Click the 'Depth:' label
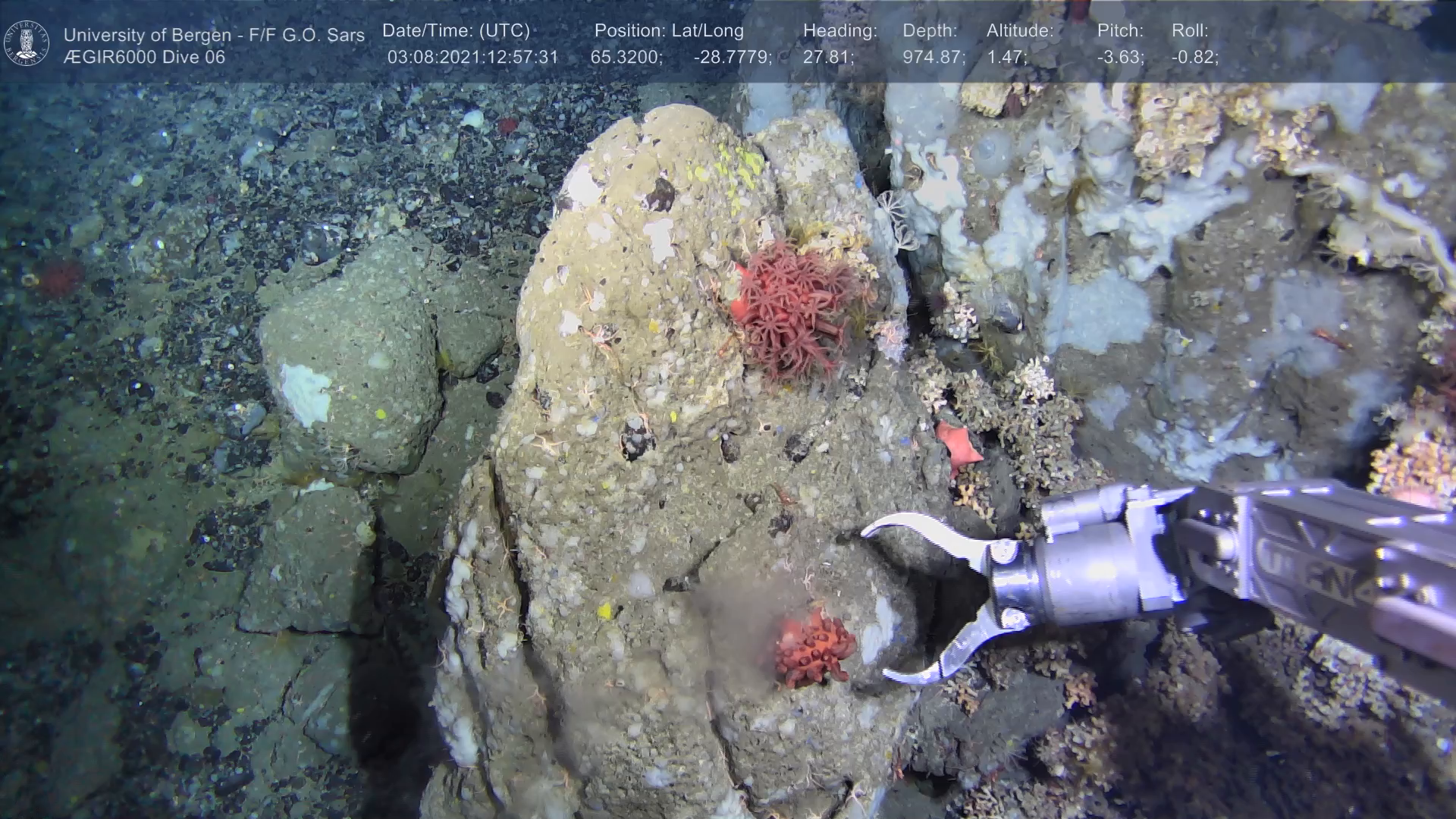 coord(930,31)
